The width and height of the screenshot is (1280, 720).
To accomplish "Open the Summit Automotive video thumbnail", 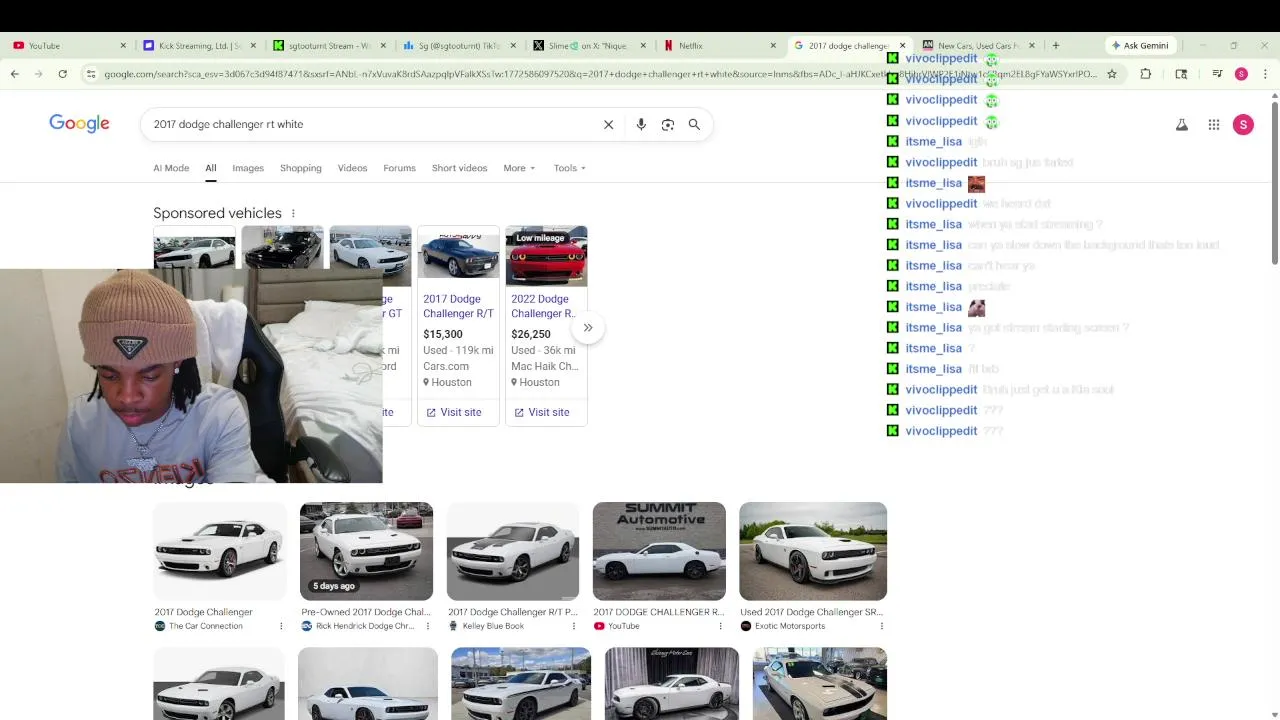I will point(659,551).
